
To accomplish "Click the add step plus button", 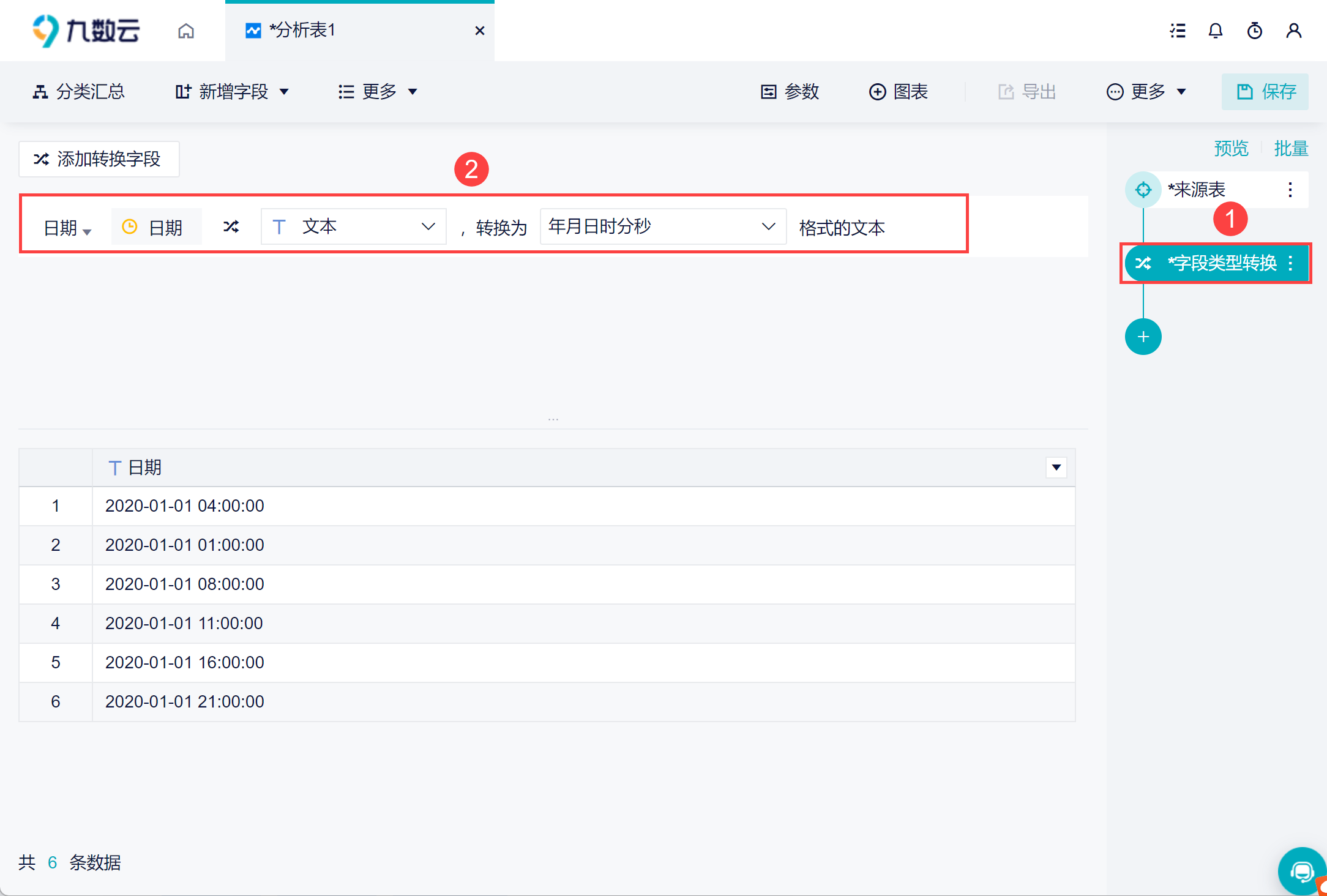I will coord(1143,337).
